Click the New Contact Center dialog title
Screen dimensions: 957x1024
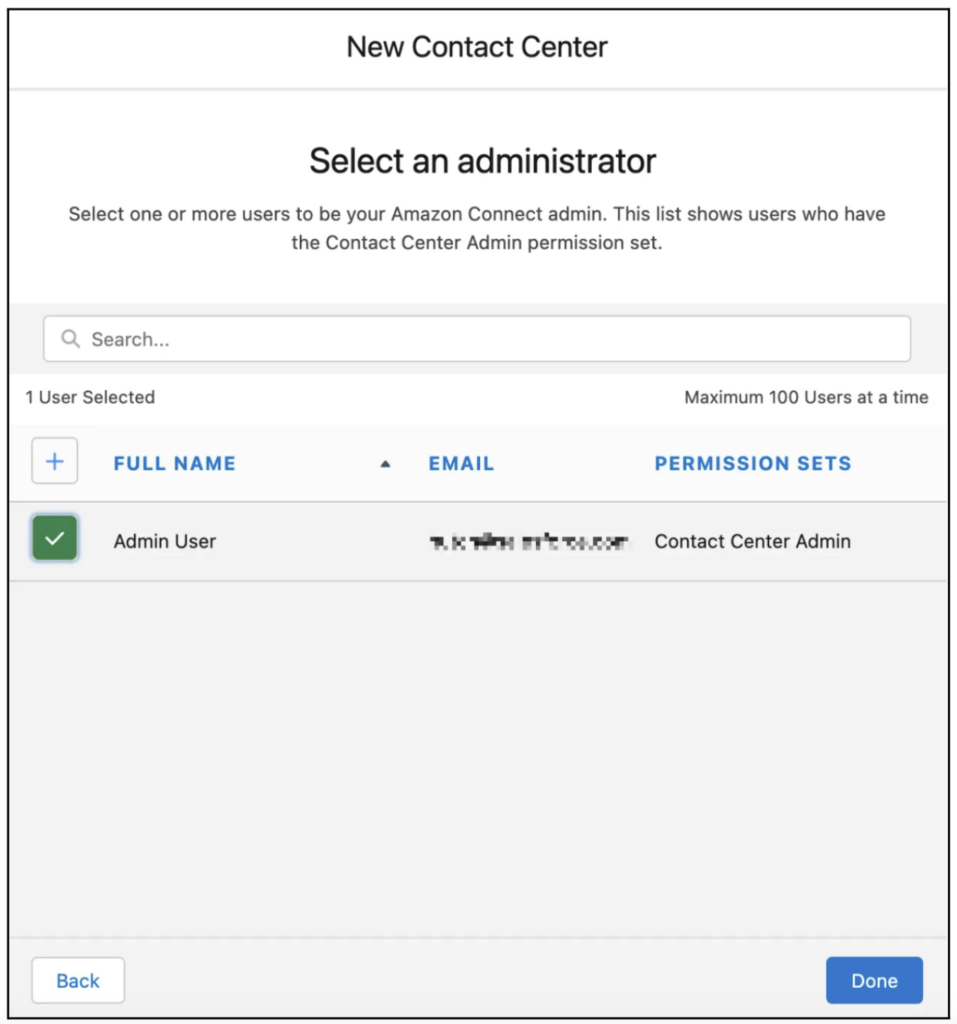pyautogui.click(x=477, y=47)
